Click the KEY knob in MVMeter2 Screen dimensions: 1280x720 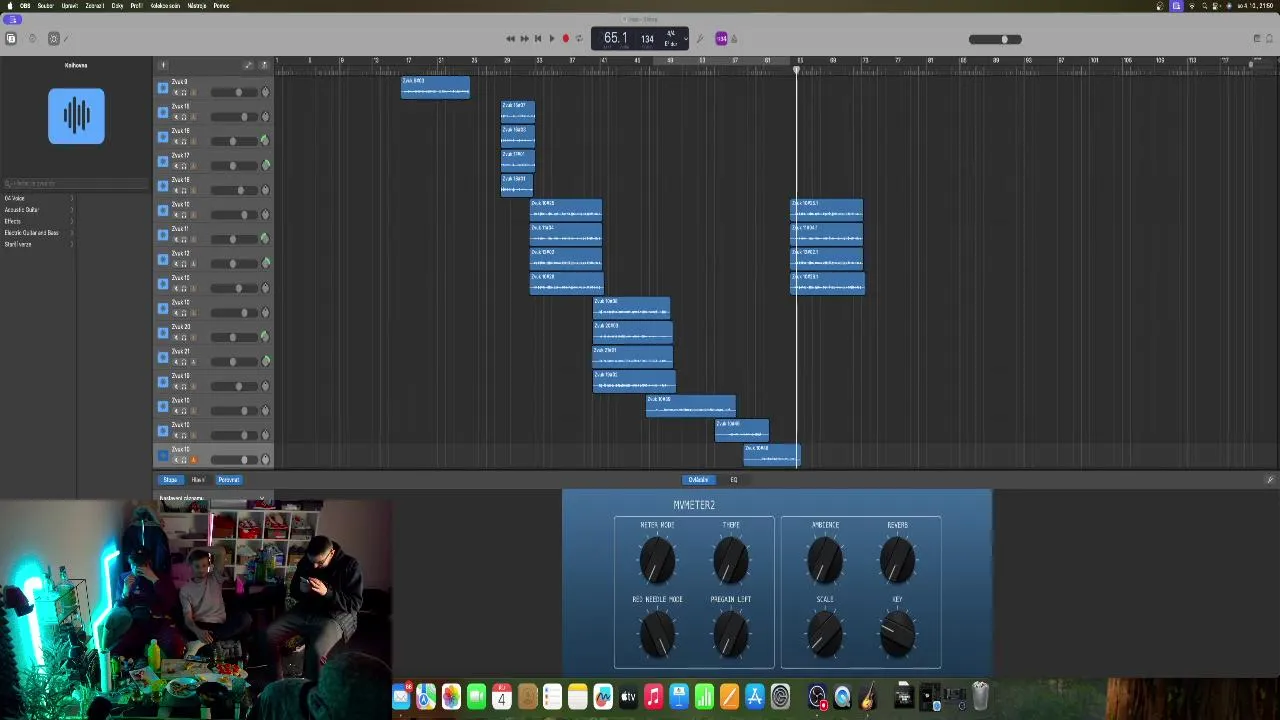coord(897,634)
